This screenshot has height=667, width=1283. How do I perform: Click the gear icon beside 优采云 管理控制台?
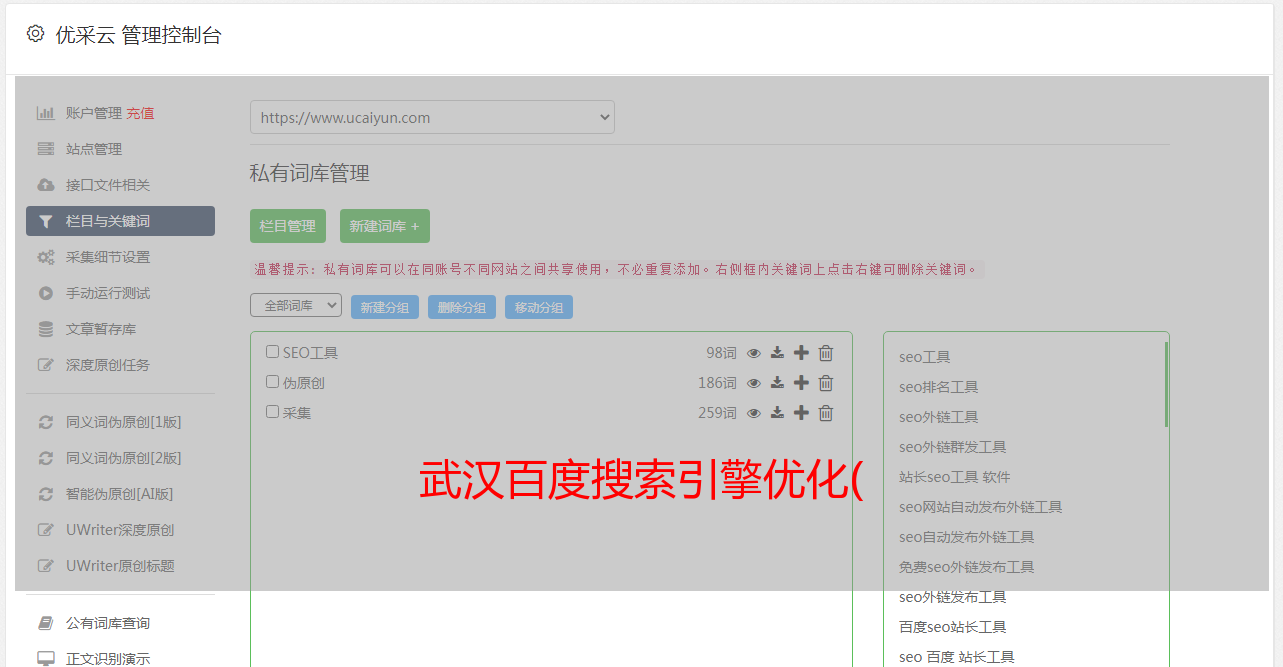[36, 34]
